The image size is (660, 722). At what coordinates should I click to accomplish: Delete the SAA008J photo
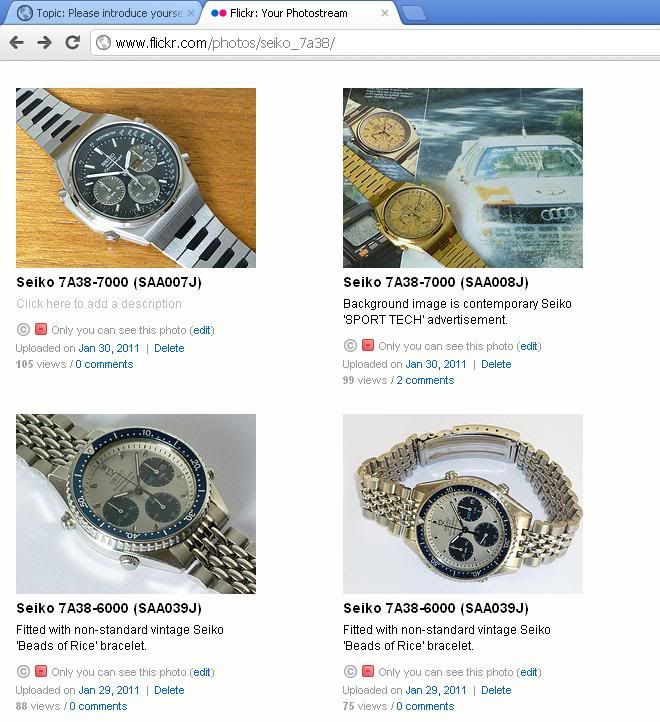496,364
